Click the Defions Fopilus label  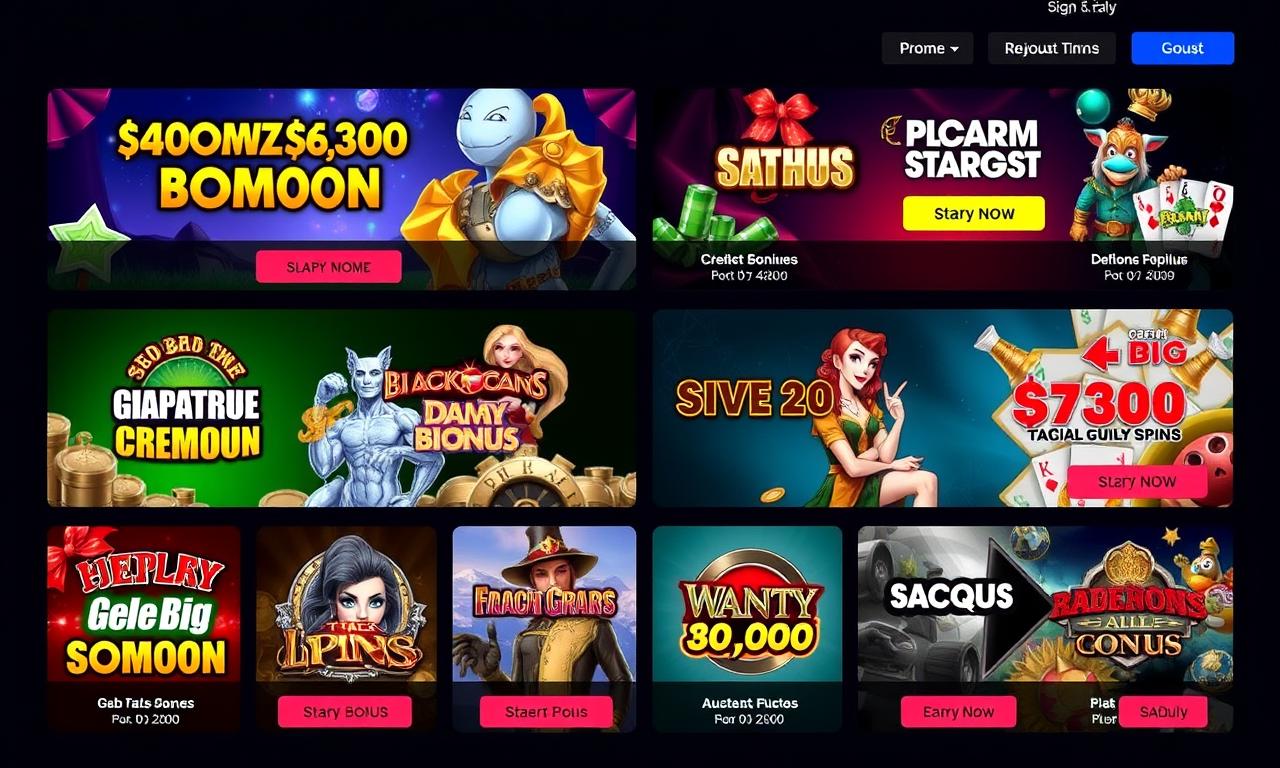[x=1139, y=259]
